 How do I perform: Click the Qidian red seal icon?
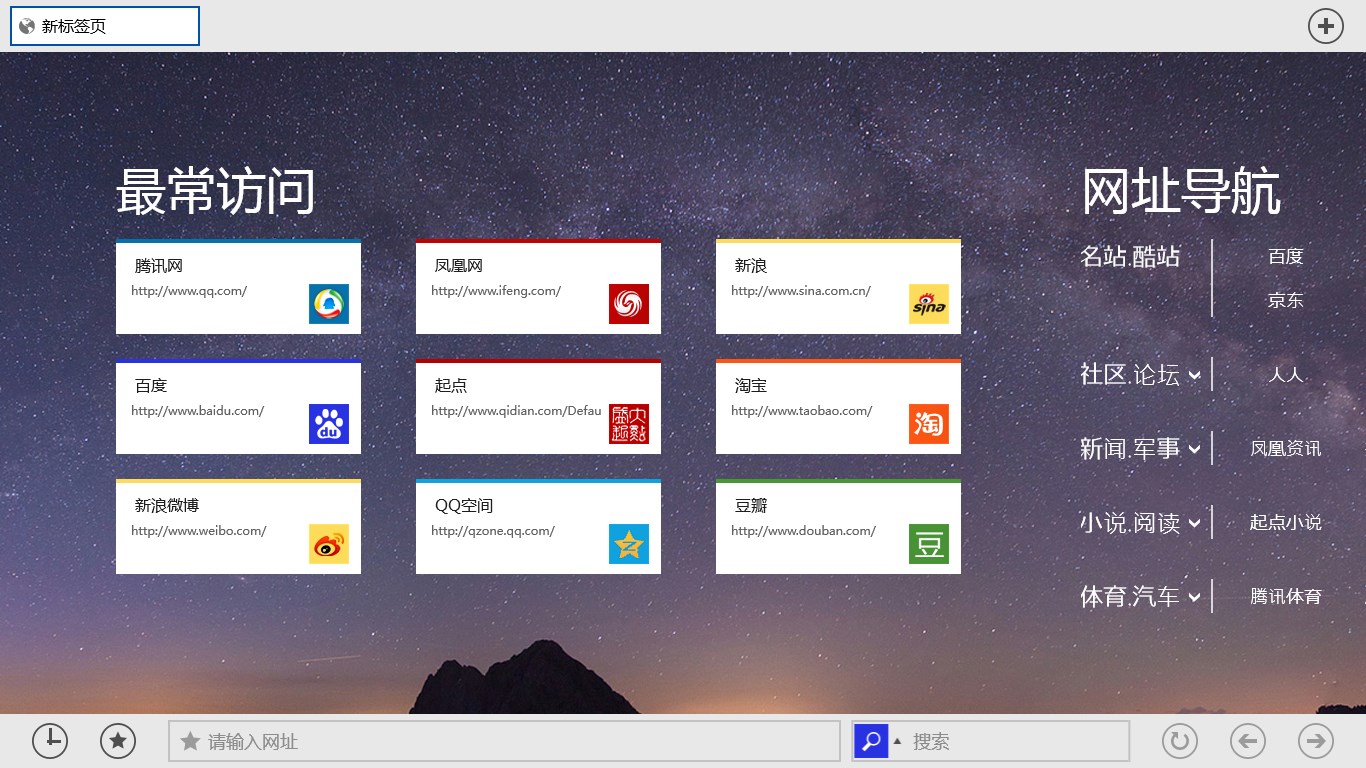(629, 424)
